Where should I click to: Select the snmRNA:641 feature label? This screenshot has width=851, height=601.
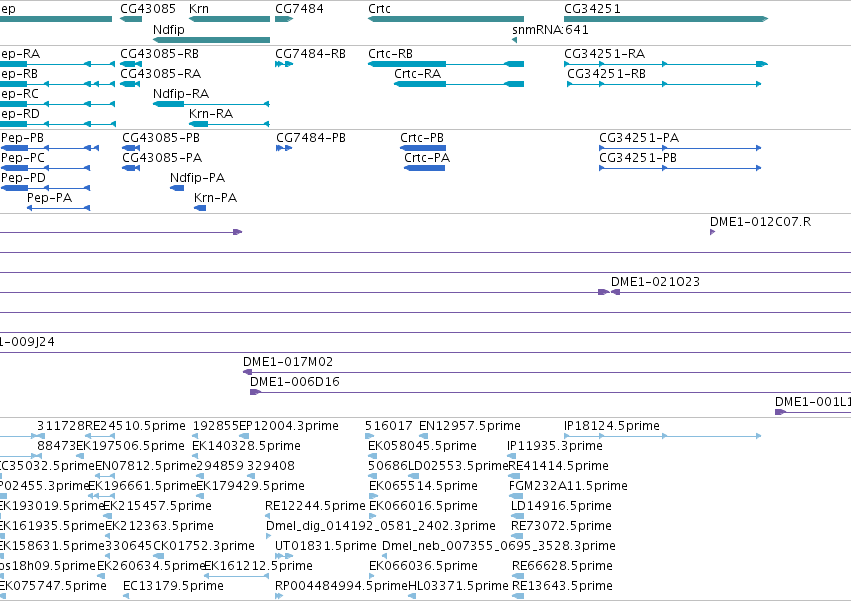550,29
